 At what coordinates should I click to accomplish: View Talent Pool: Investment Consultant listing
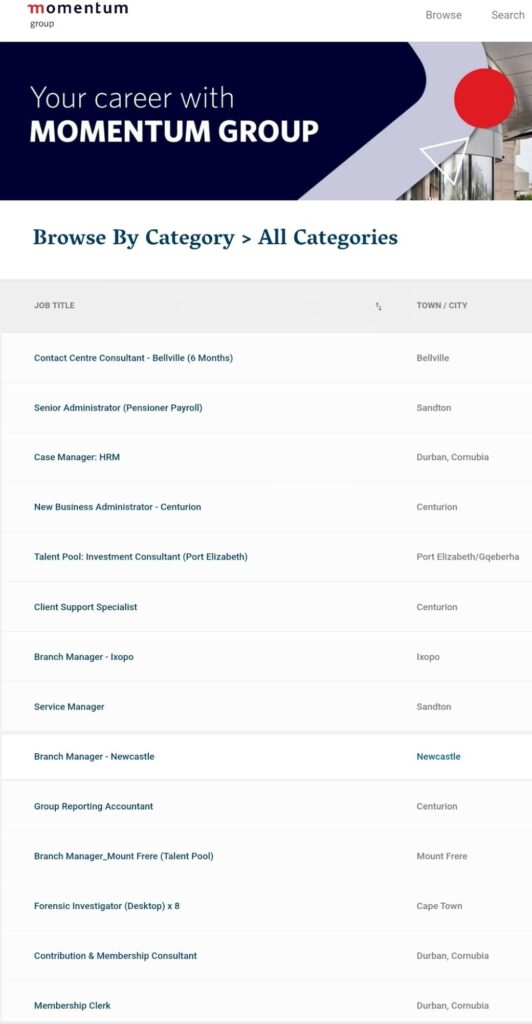click(x=141, y=557)
